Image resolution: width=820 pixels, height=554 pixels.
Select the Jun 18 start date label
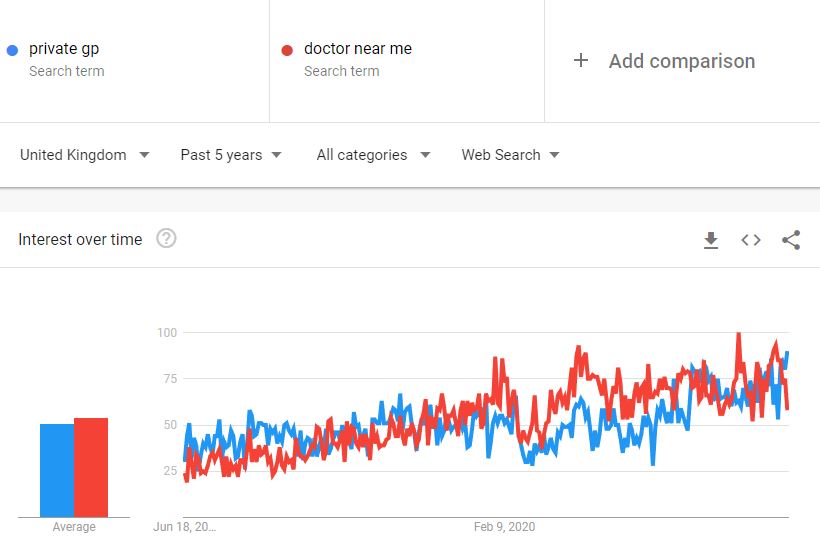(184, 527)
